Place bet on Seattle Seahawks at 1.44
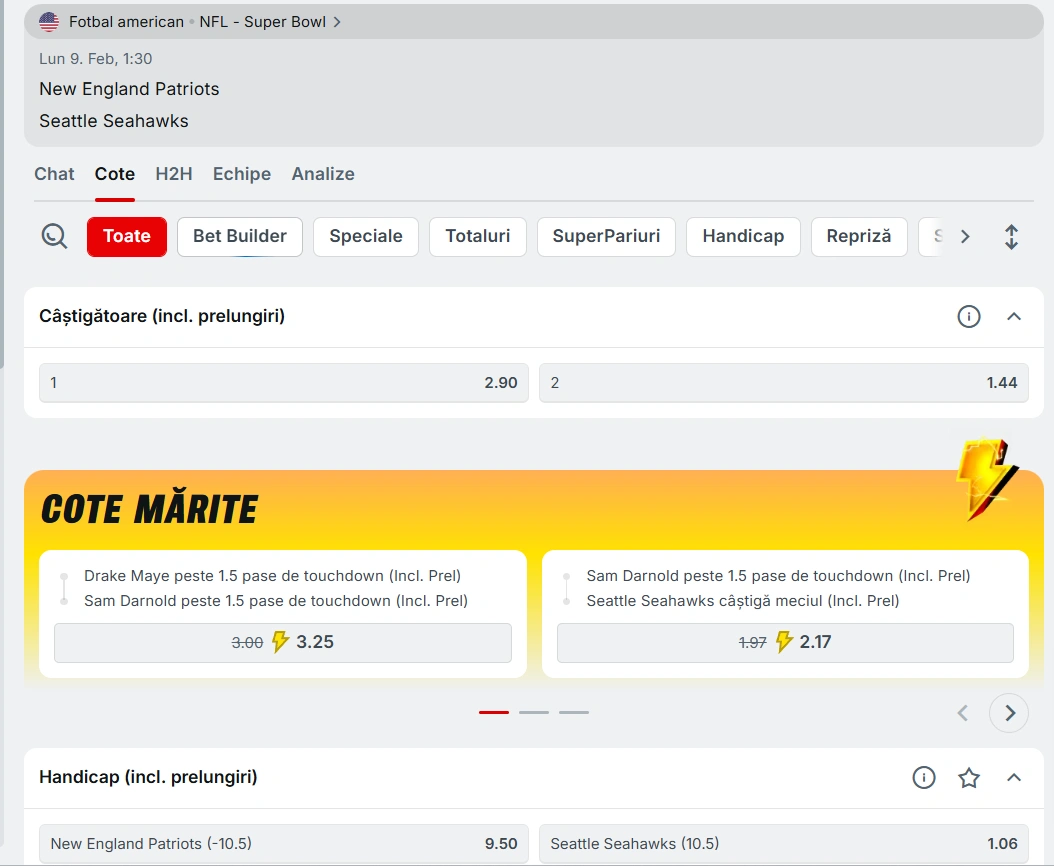Image resolution: width=1054 pixels, height=866 pixels. click(784, 382)
